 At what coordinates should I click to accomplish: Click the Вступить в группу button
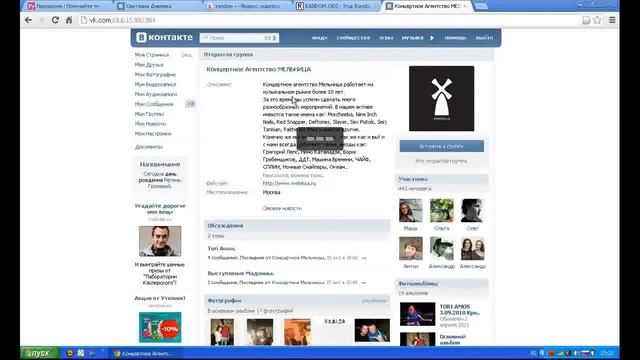(x=442, y=146)
